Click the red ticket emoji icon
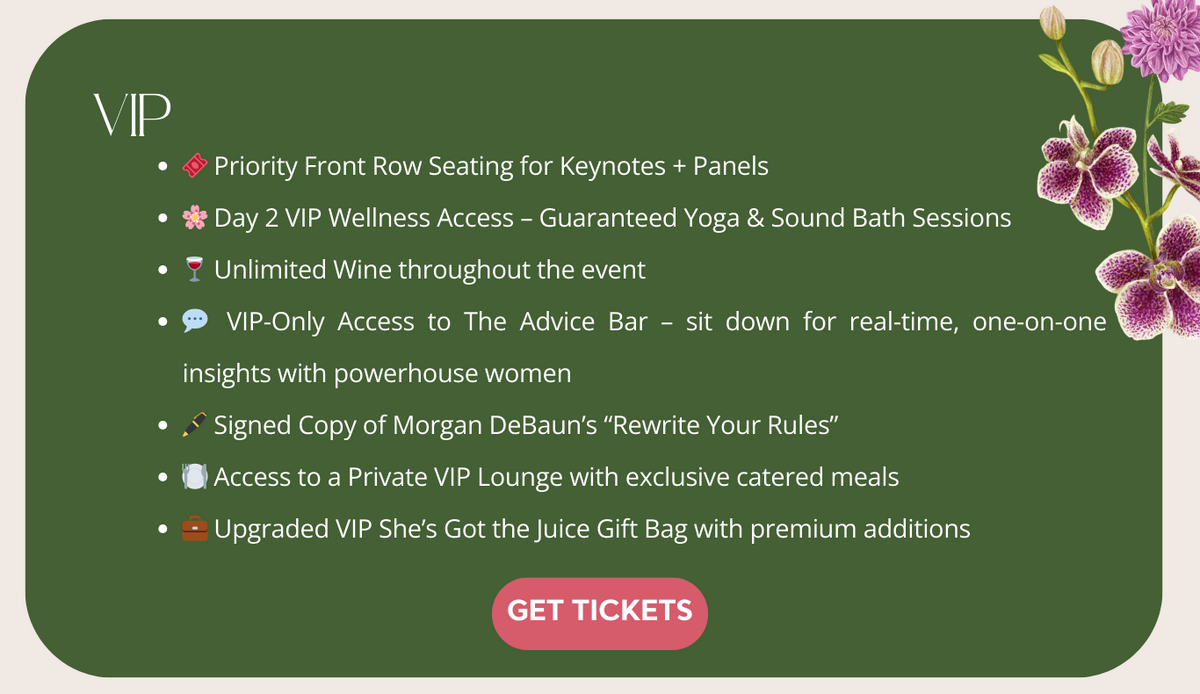The height and width of the screenshot is (694, 1200). point(195,165)
